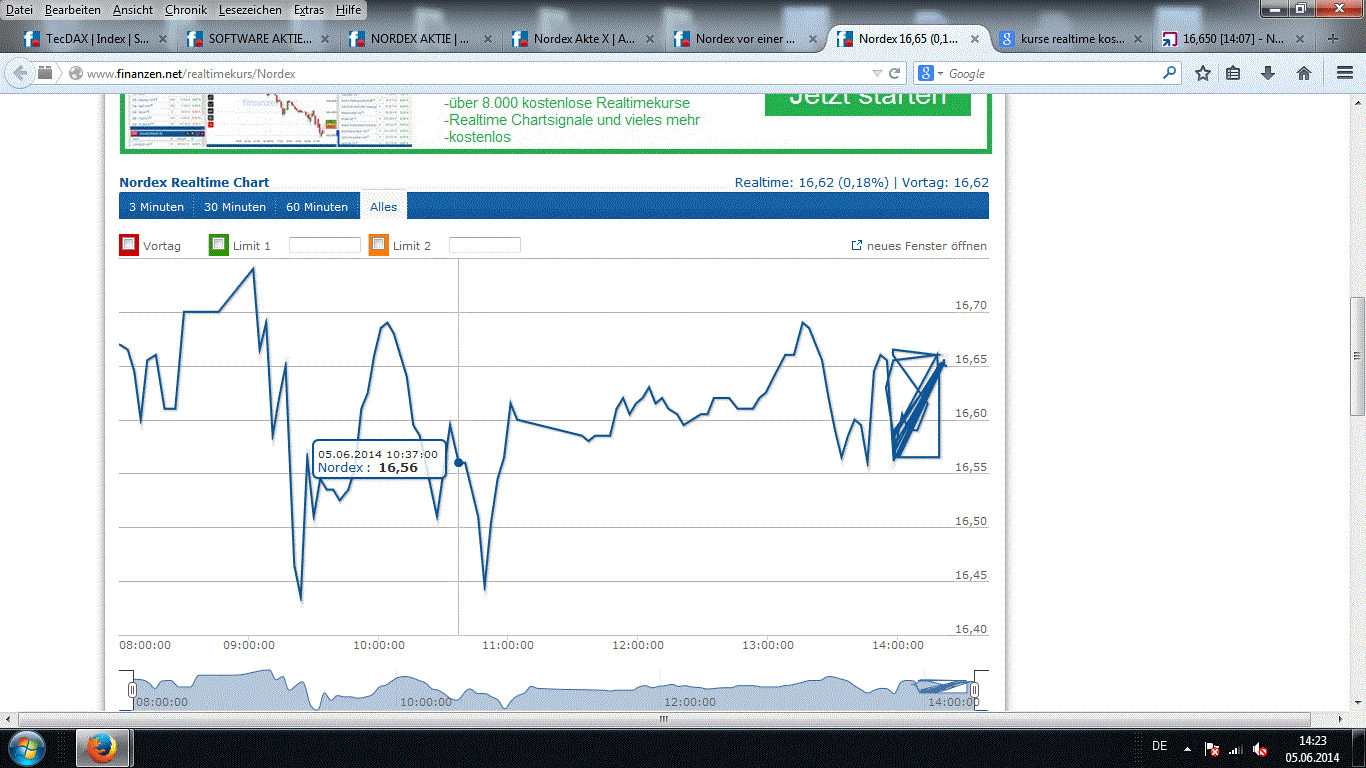Viewport: 1366px width, 768px height.
Task: Open the address bar history dropdown arrow
Action: click(877, 73)
